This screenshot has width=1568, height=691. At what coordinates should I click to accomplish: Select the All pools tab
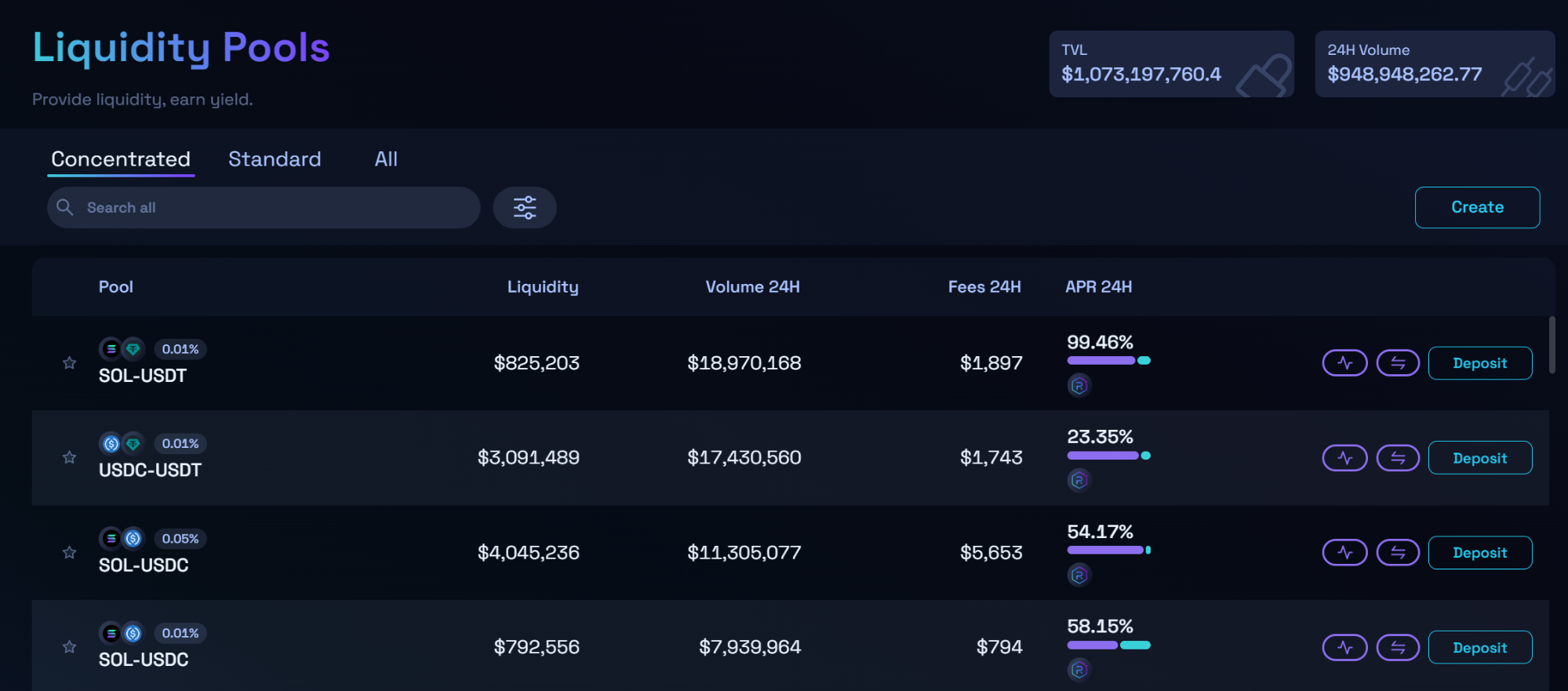pyautogui.click(x=386, y=159)
